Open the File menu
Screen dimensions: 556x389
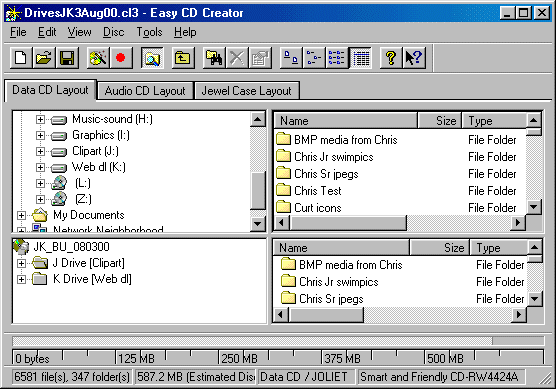click(x=18, y=32)
